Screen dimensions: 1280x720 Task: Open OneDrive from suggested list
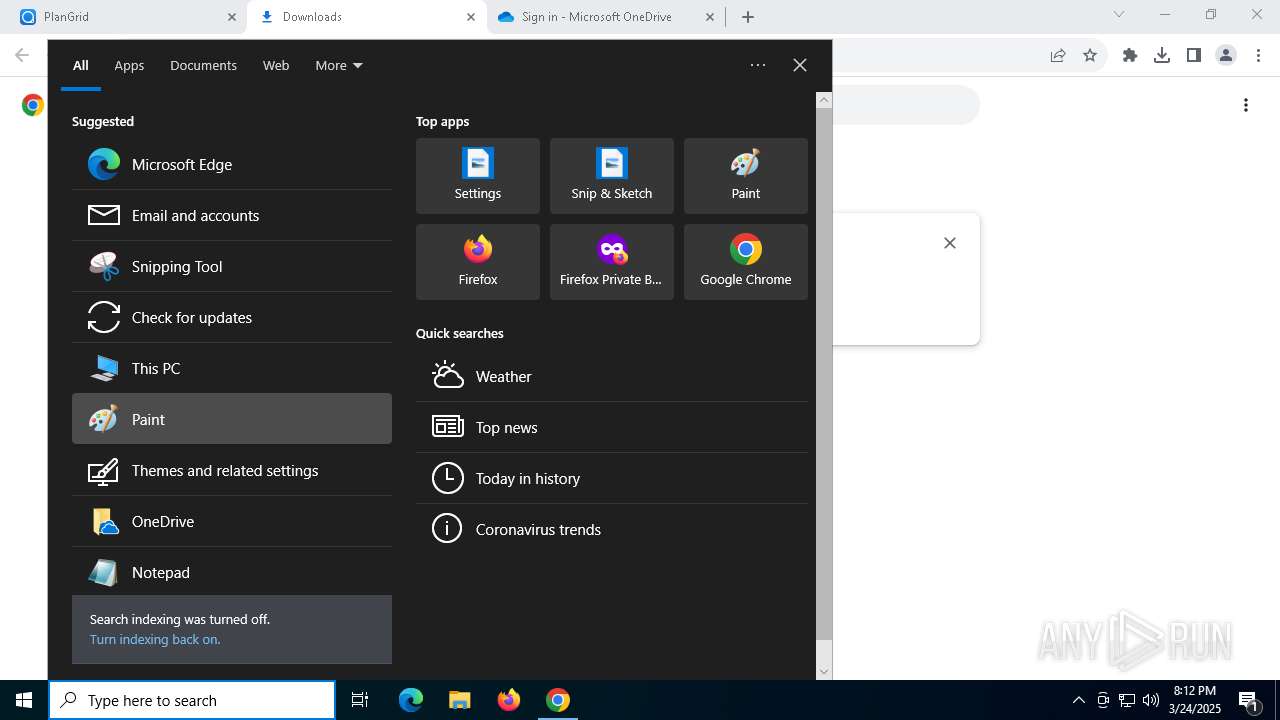point(232,522)
